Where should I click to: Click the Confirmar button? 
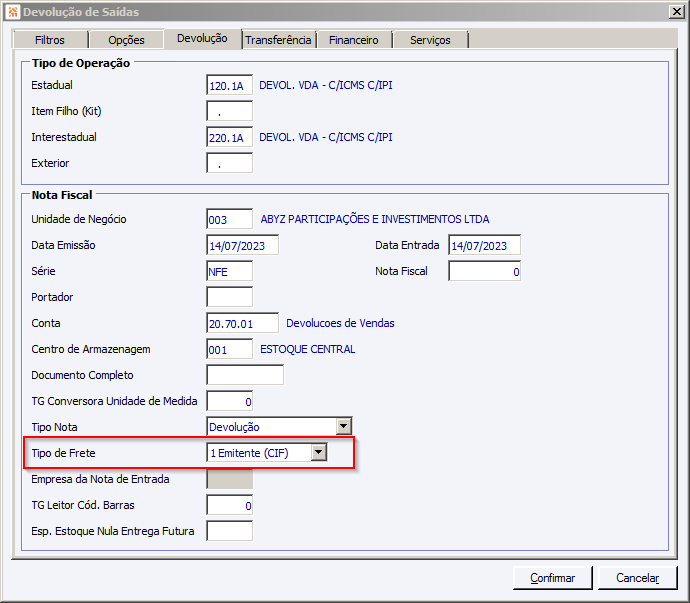(553, 577)
